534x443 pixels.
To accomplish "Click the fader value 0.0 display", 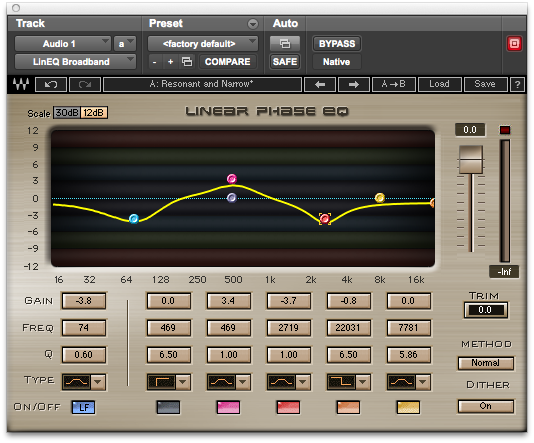I will (470, 130).
